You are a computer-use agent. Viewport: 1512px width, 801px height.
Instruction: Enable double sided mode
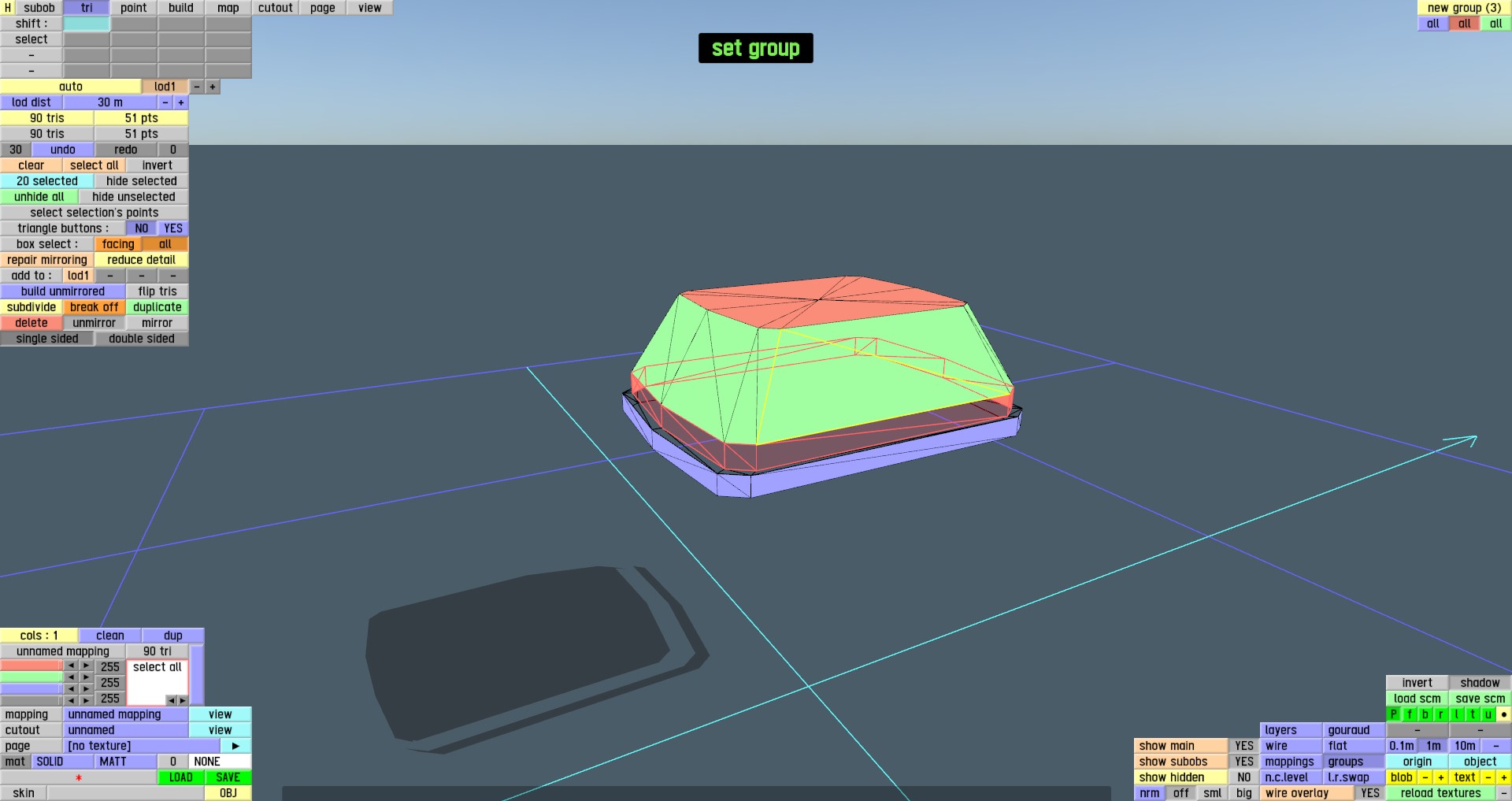142,339
